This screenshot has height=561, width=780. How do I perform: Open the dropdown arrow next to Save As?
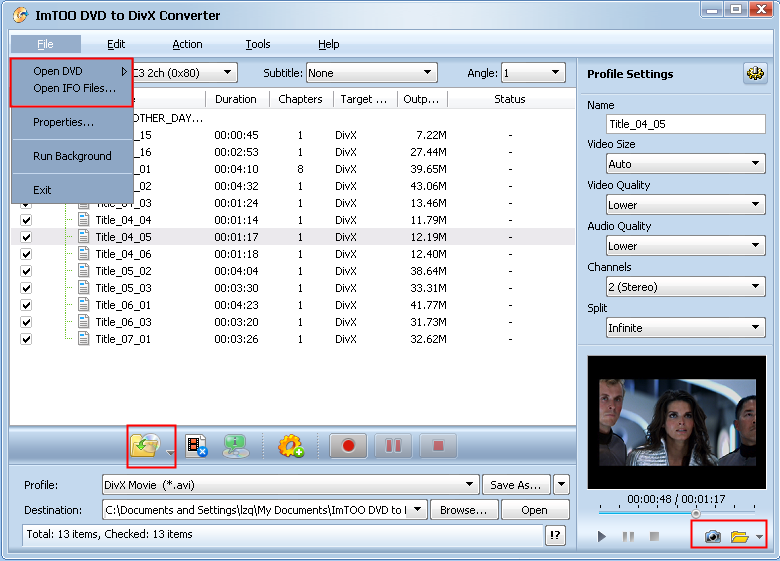[x=561, y=484]
